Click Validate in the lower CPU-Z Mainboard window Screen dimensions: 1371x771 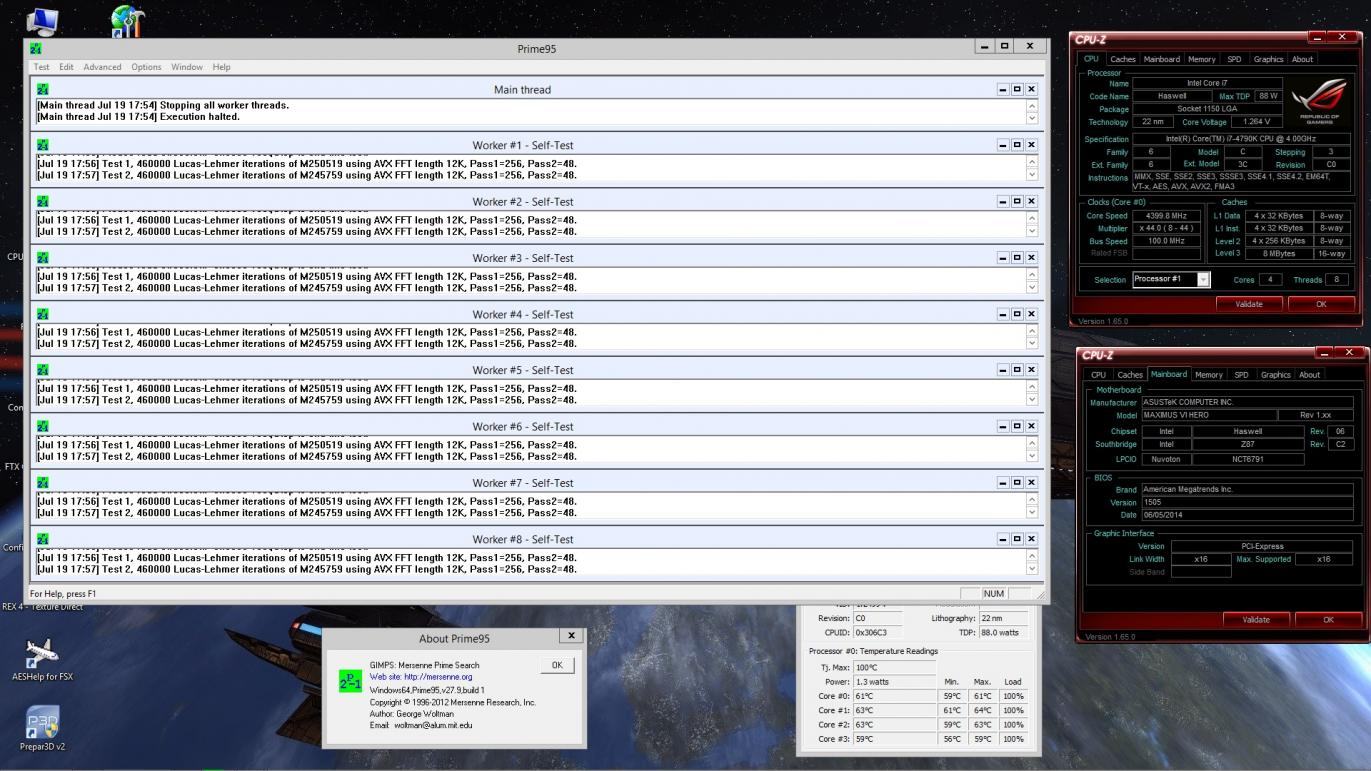[1256, 619]
